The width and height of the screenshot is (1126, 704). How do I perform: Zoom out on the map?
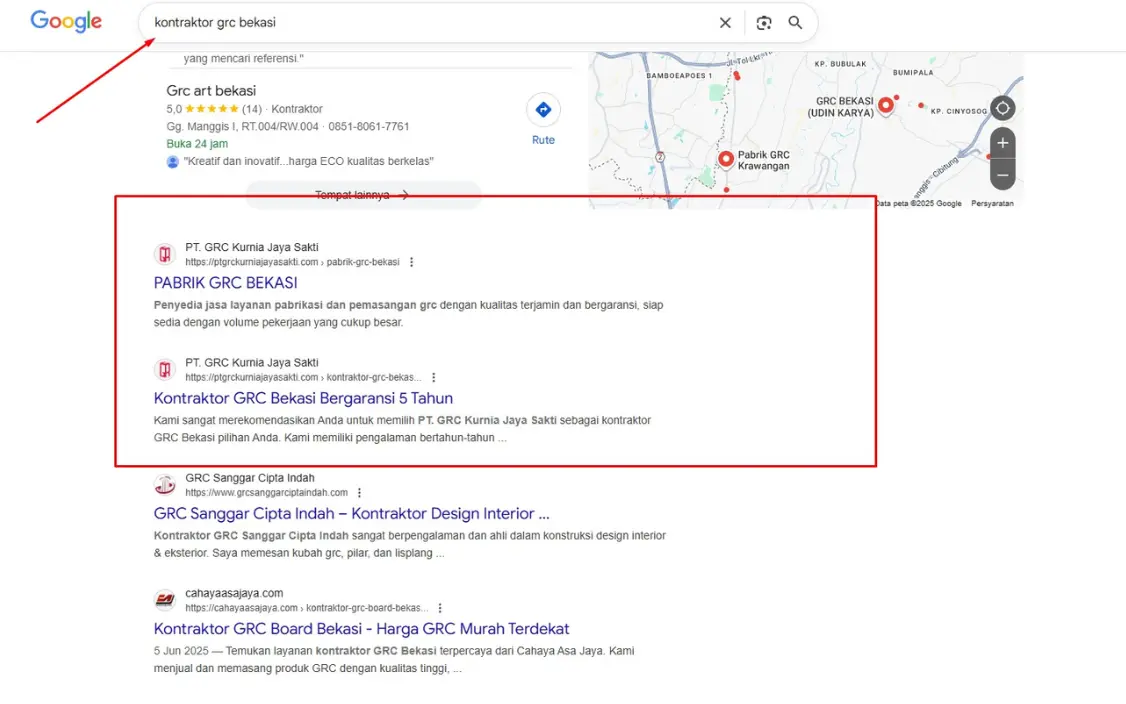point(1002,175)
